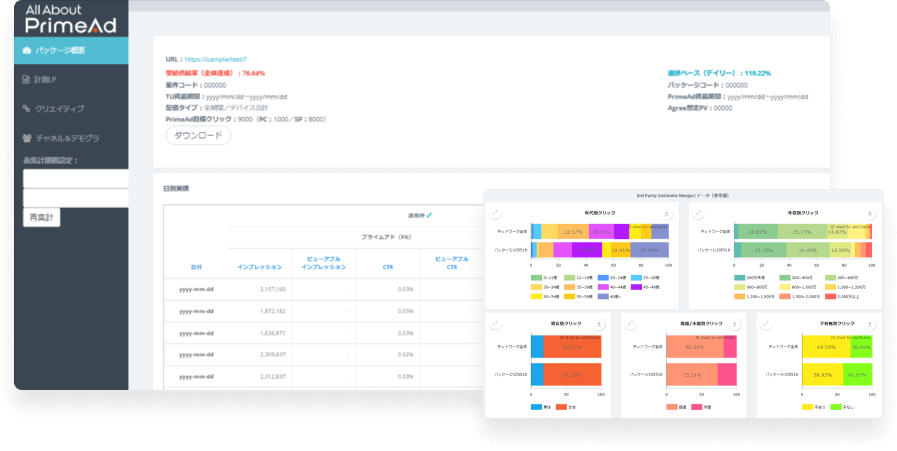
Task: Click the first date range input field
Action: 76,179
